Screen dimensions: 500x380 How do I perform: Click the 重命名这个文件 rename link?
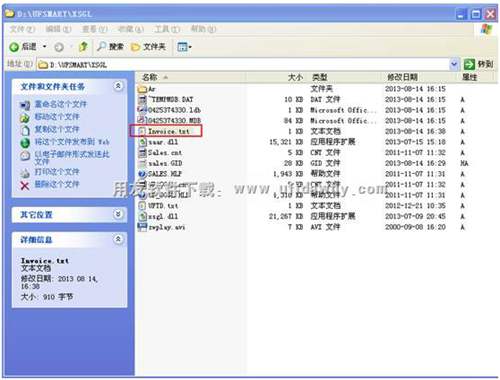pyautogui.click(x=61, y=104)
